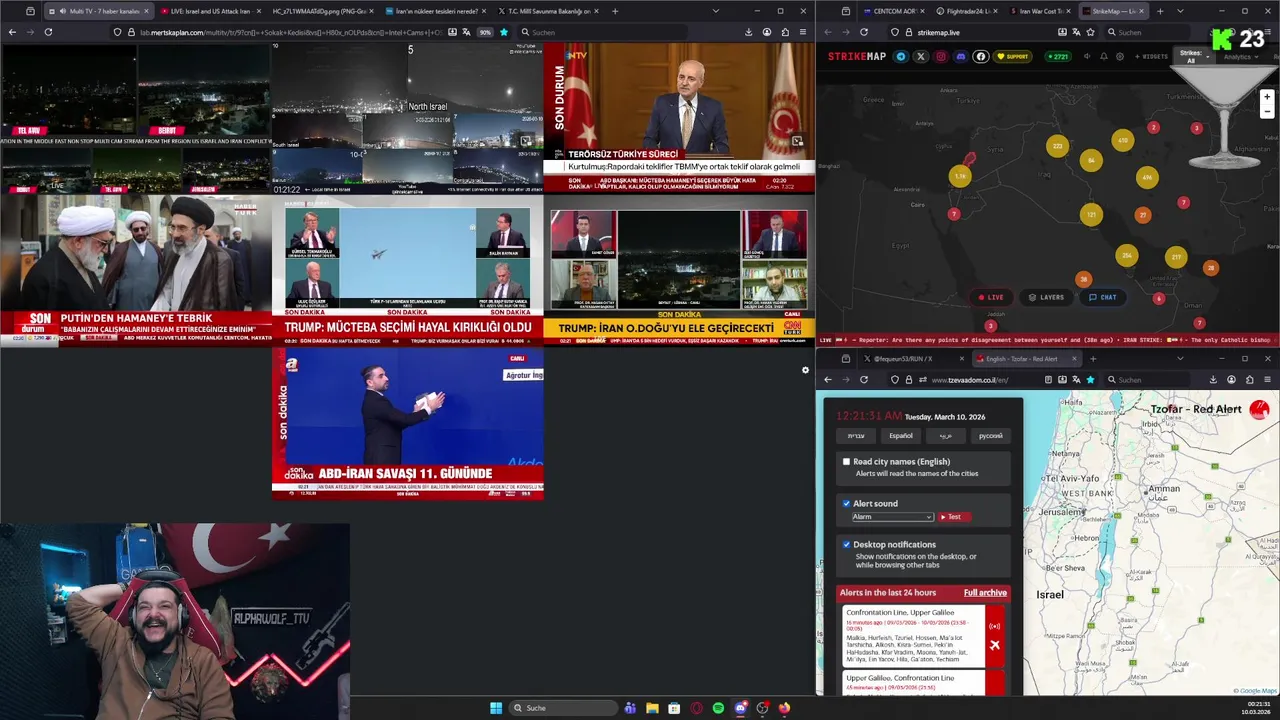Test the alert sound
The height and width of the screenshot is (720, 1280).
click(954, 517)
